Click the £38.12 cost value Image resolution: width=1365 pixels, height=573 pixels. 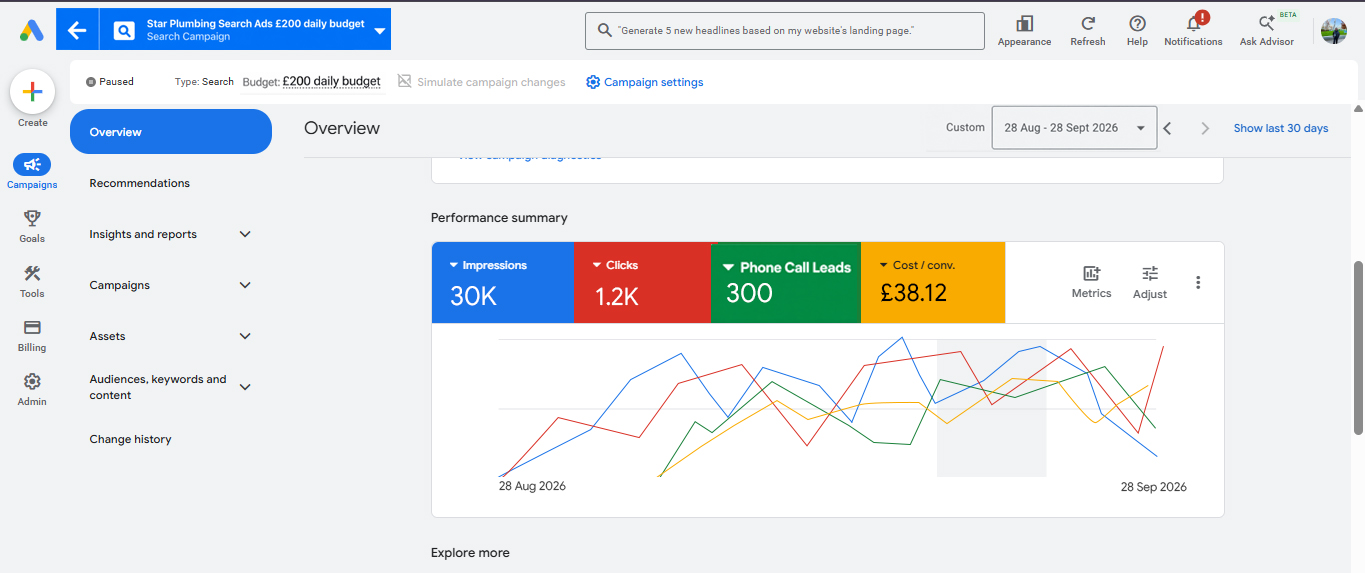(x=914, y=293)
